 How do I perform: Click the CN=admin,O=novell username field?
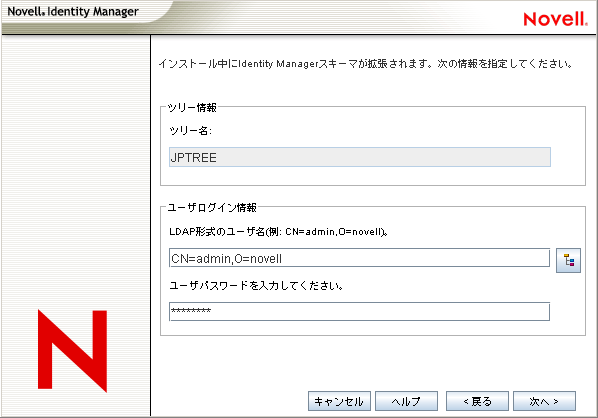pyautogui.click(x=359, y=258)
